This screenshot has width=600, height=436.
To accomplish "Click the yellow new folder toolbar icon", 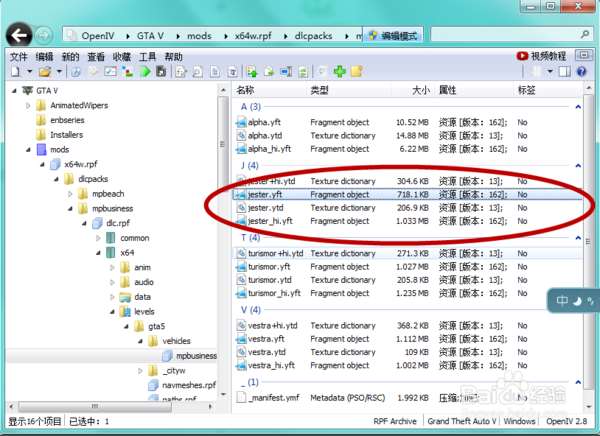I will coord(357,72).
